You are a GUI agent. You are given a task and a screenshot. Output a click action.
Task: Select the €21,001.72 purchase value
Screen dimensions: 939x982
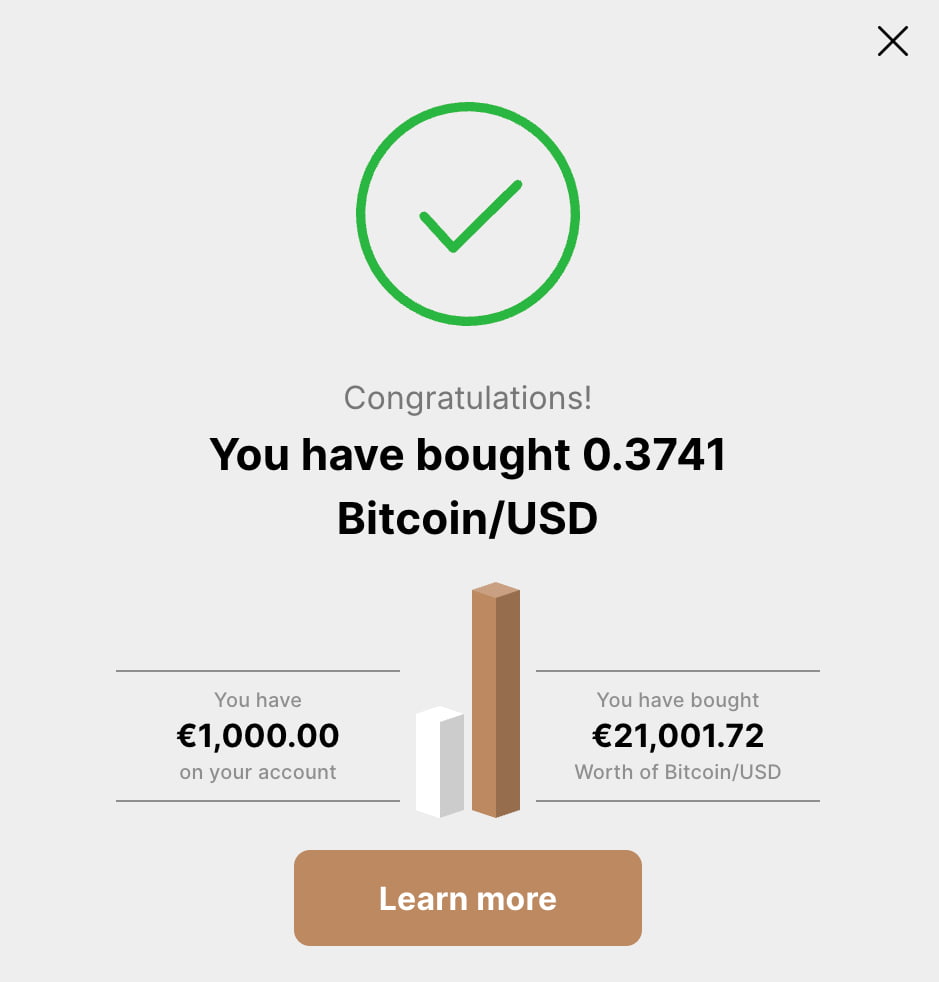click(678, 736)
